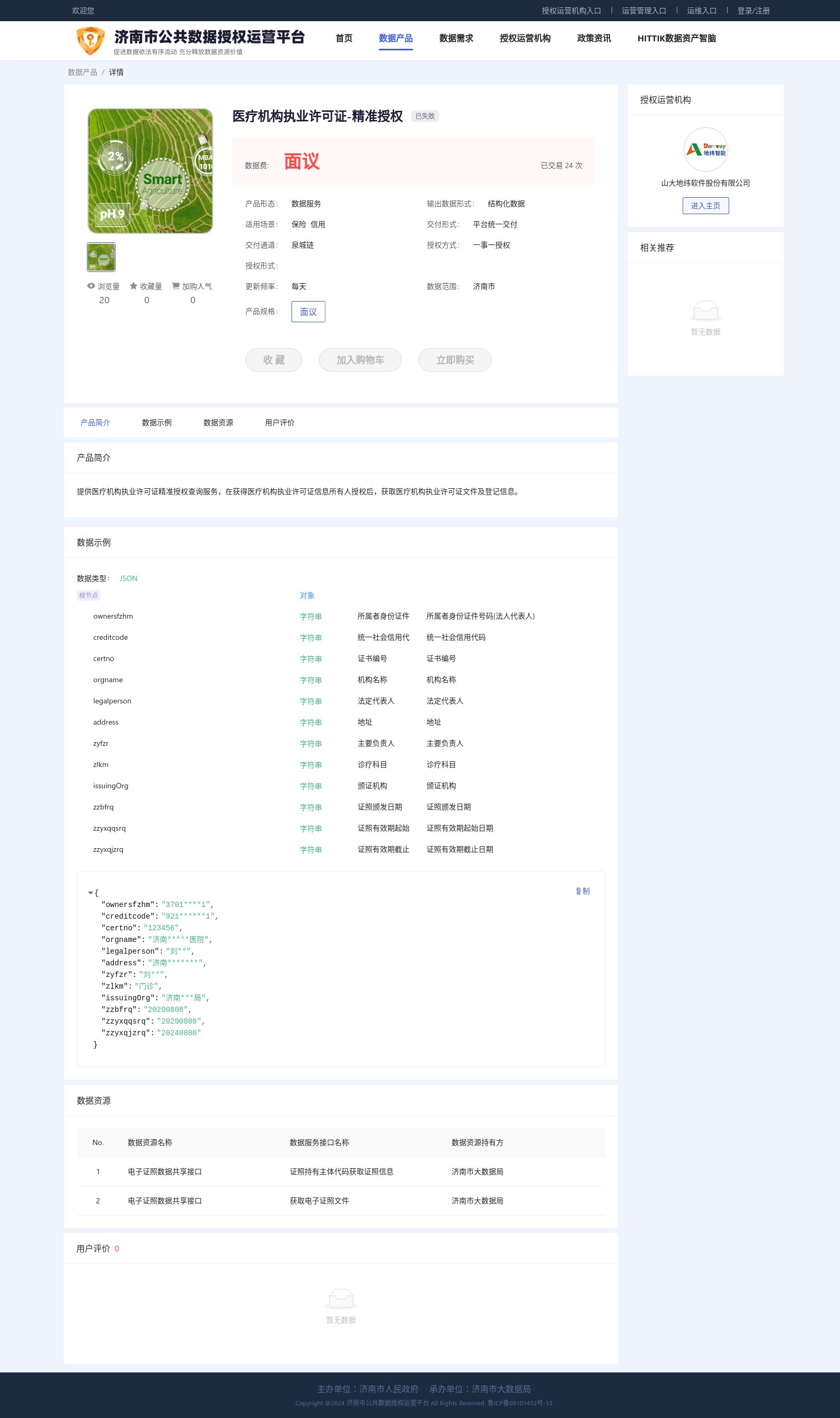Click the zzyxqqsrq field name
840x1418 pixels.
[x=110, y=828]
